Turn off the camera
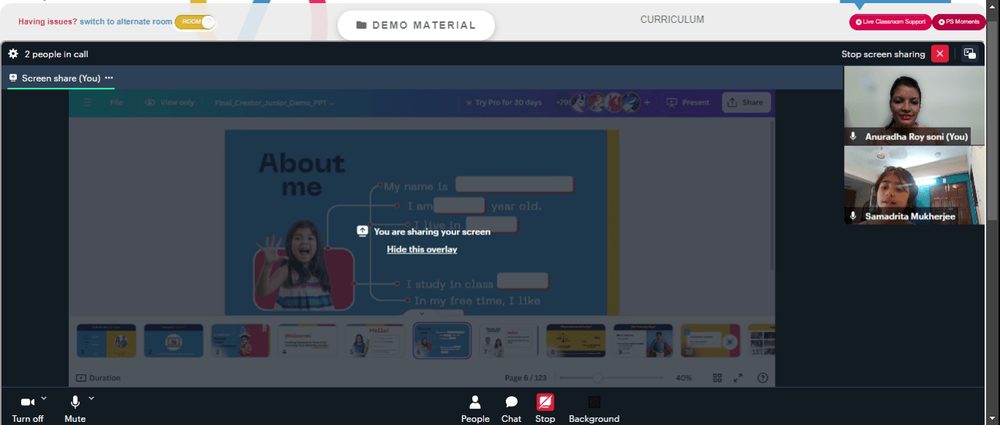The image size is (1000, 425). tap(27, 409)
